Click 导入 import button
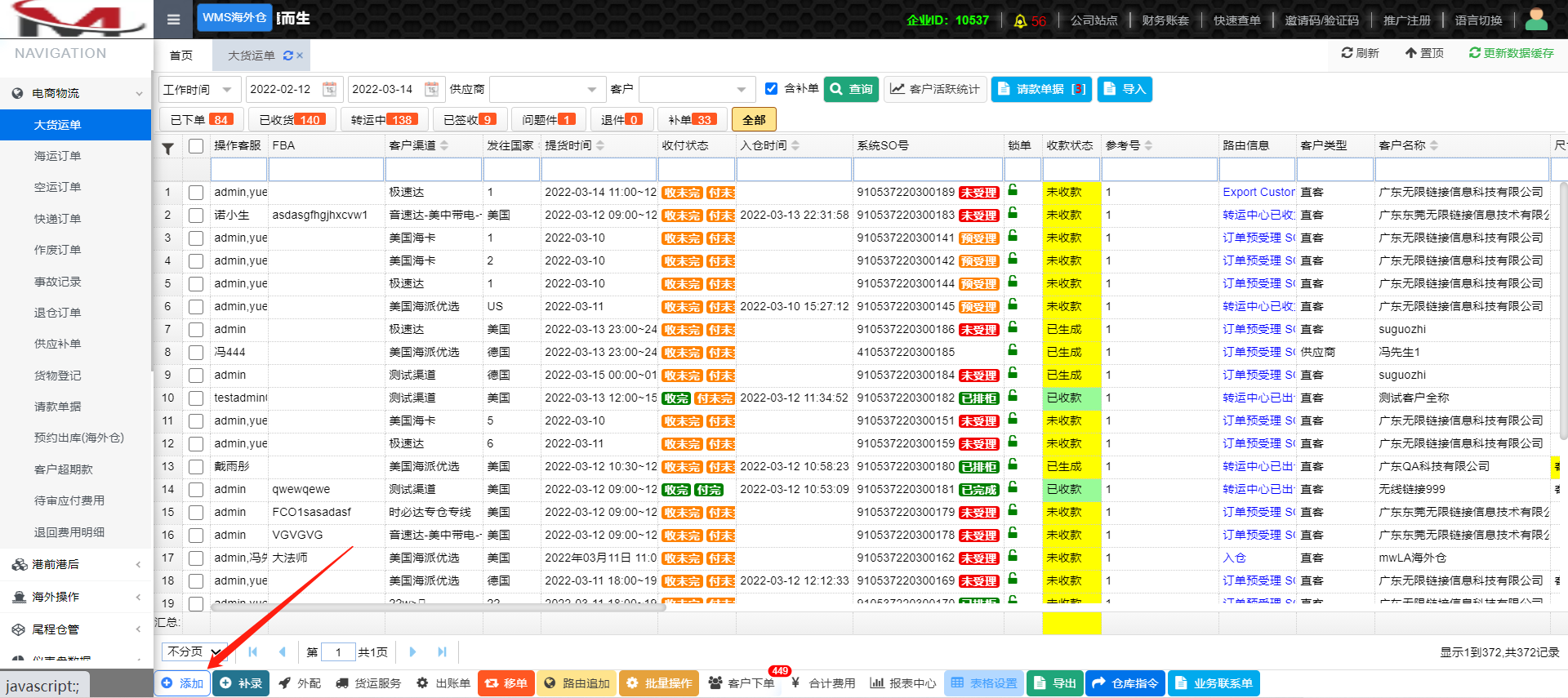Screen dimensions: 1568x698 1125,89
